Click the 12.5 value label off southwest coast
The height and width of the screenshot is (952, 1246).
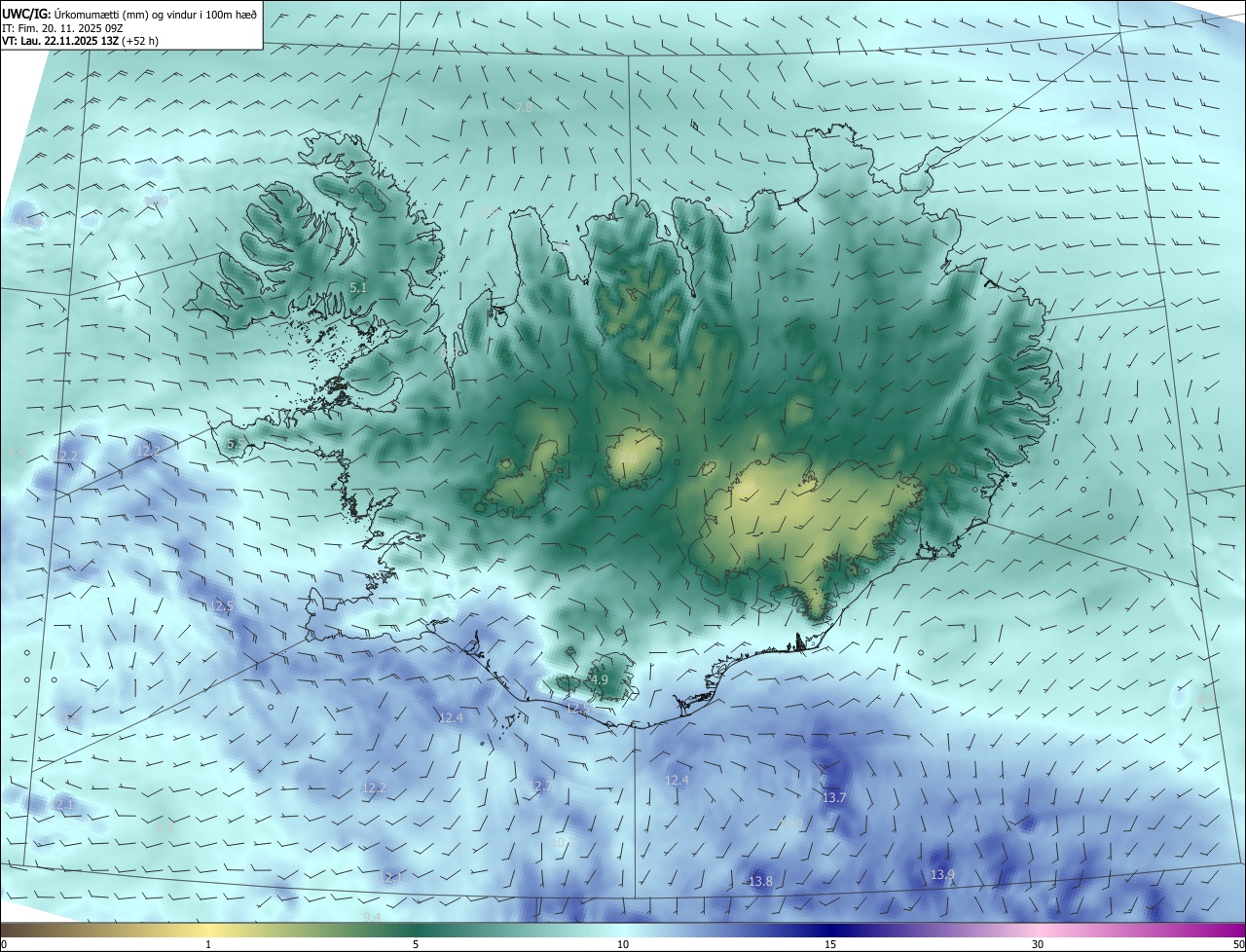(222, 606)
